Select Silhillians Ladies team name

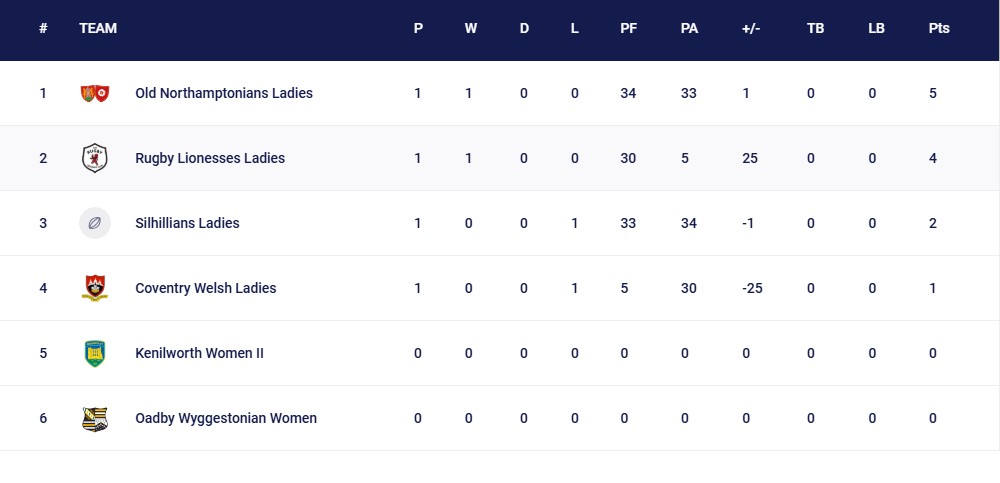pyautogui.click(x=187, y=223)
